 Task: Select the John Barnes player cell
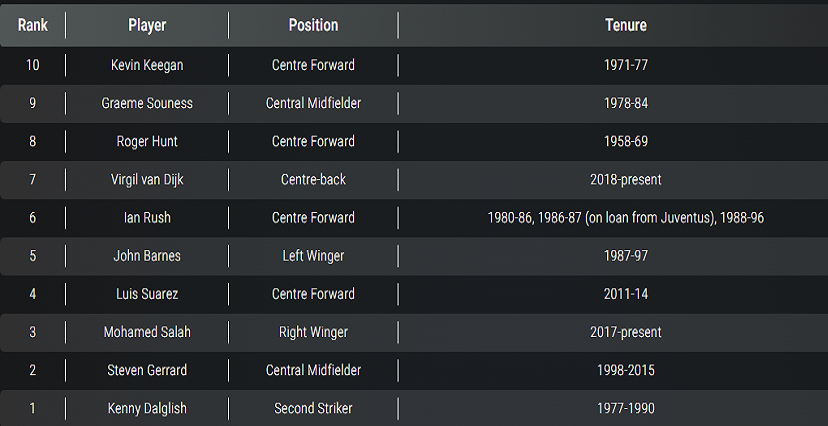pos(147,256)
